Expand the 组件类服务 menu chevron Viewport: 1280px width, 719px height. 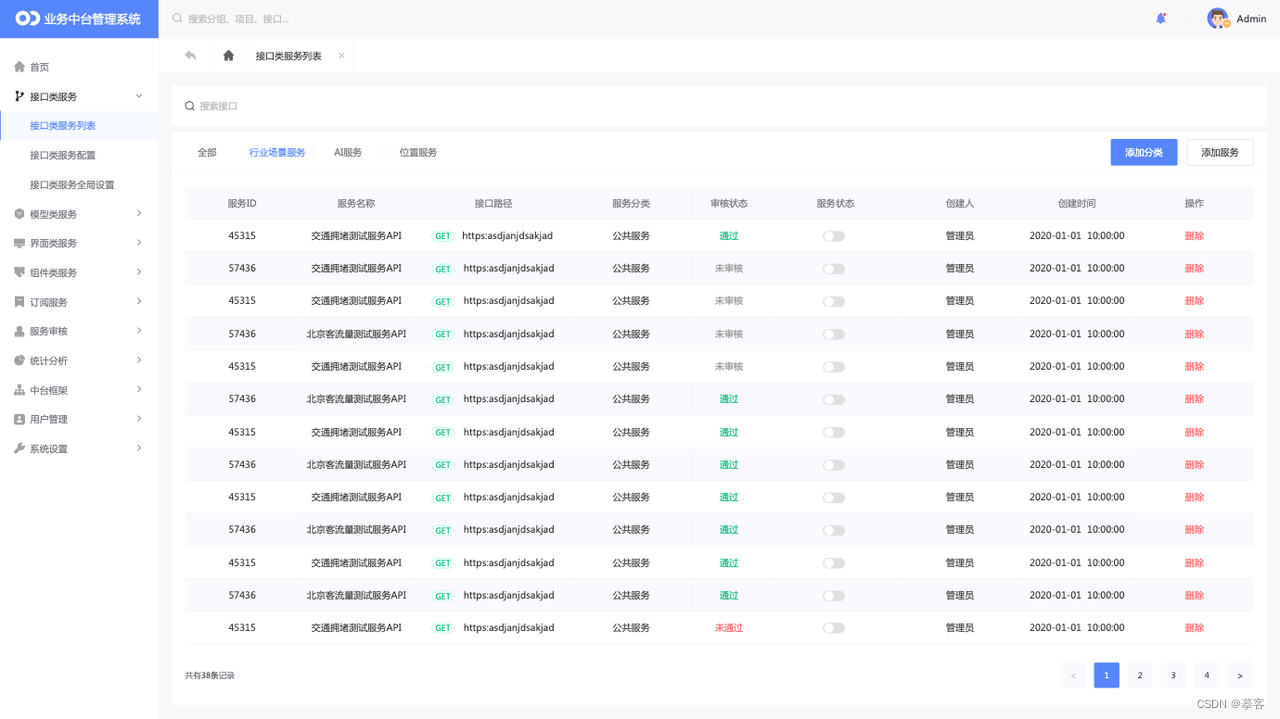point(139,272)
